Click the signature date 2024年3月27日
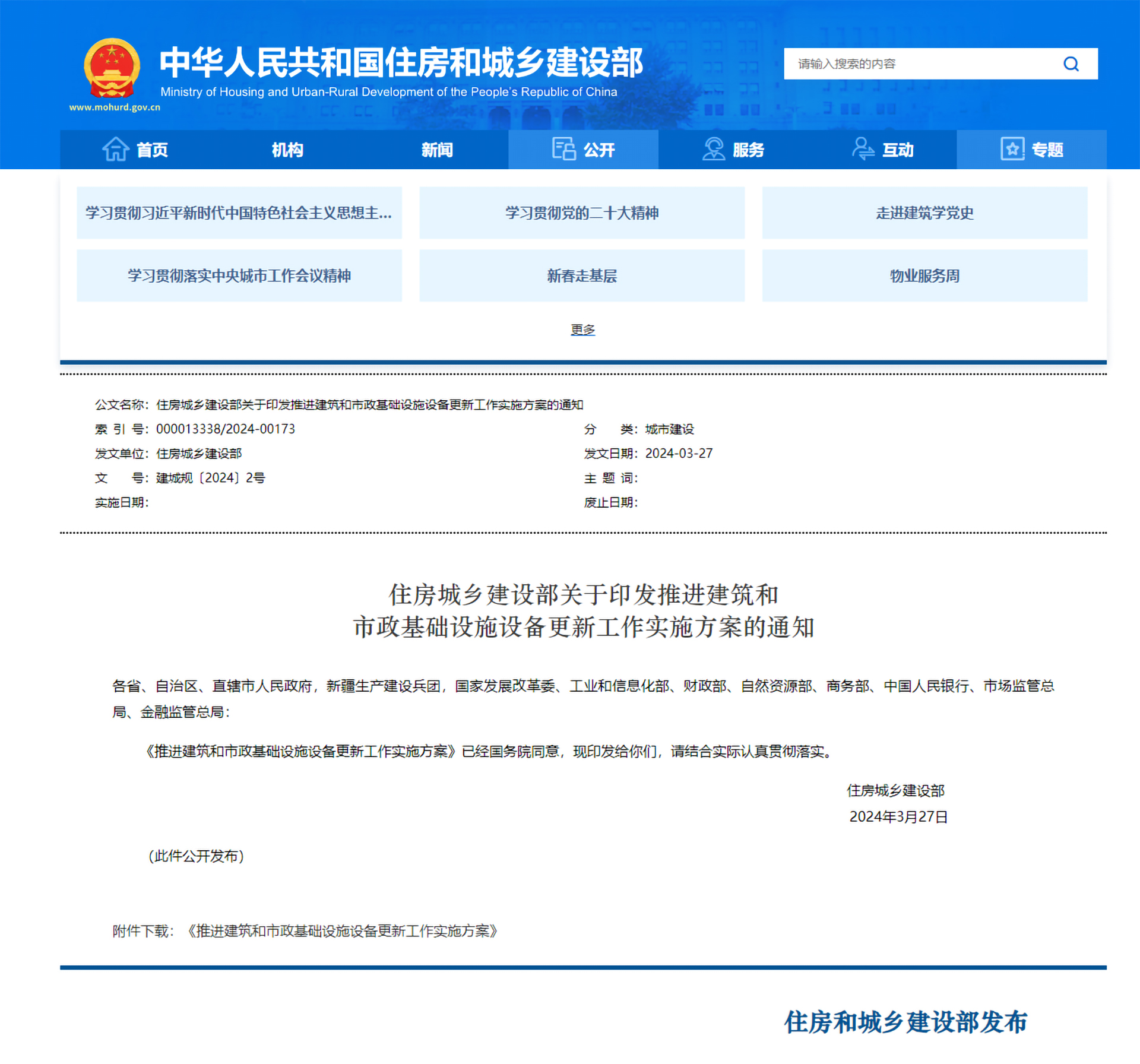 898,817
